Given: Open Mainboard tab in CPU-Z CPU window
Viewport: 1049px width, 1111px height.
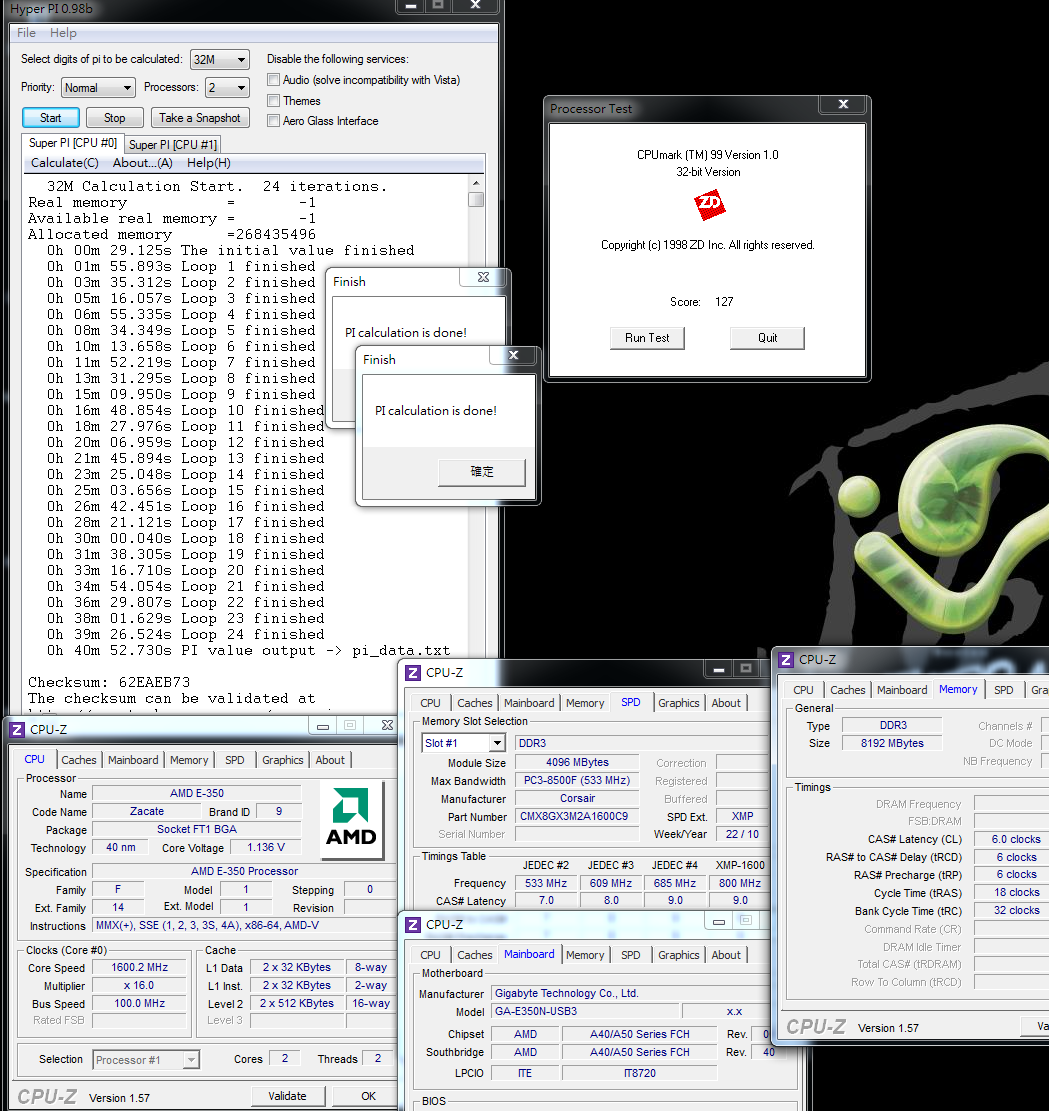Looking at the screenshot, I should pos(133,760).
